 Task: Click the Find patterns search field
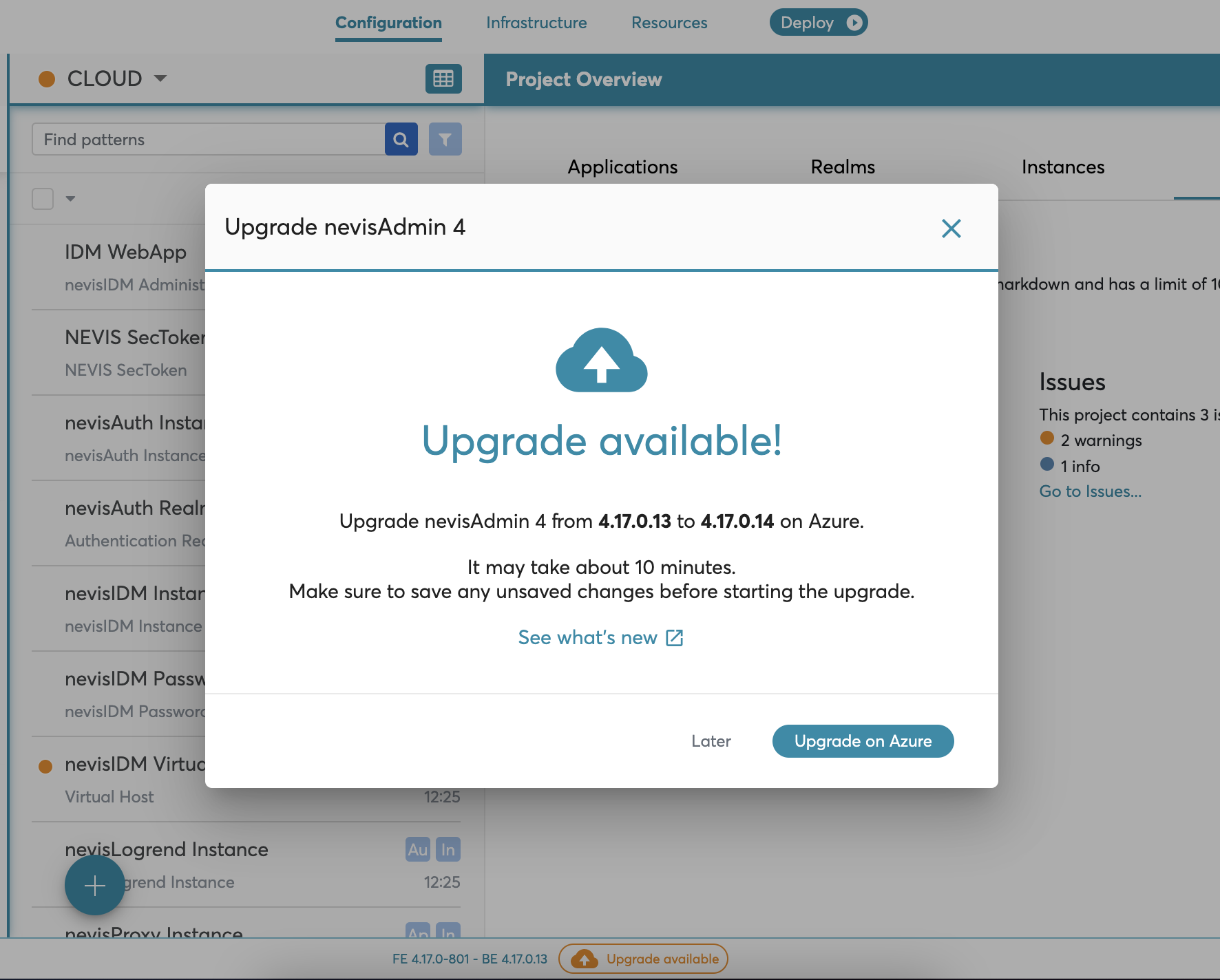pos(208,140)
